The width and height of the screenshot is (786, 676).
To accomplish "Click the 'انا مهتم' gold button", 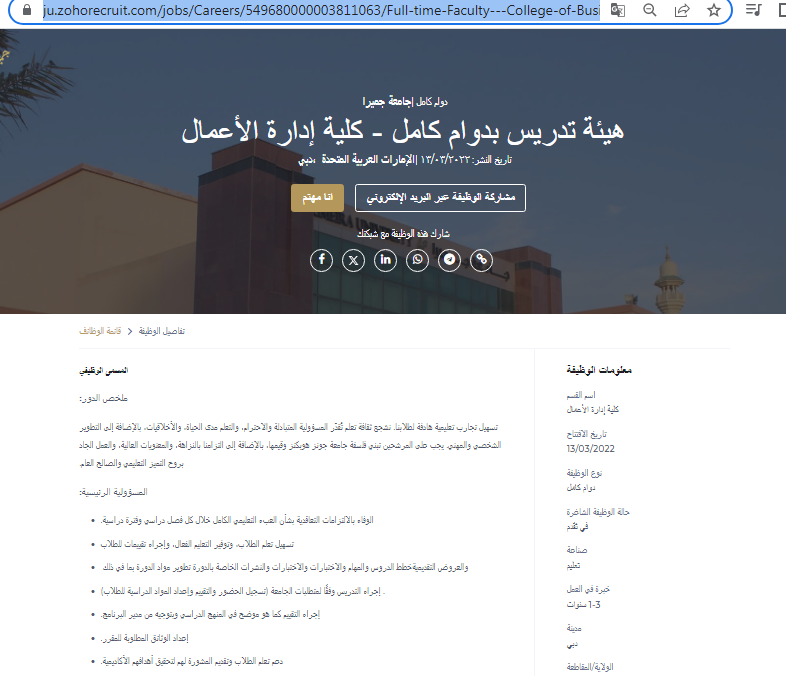I will pyautogui.click(x=318, y=197).
